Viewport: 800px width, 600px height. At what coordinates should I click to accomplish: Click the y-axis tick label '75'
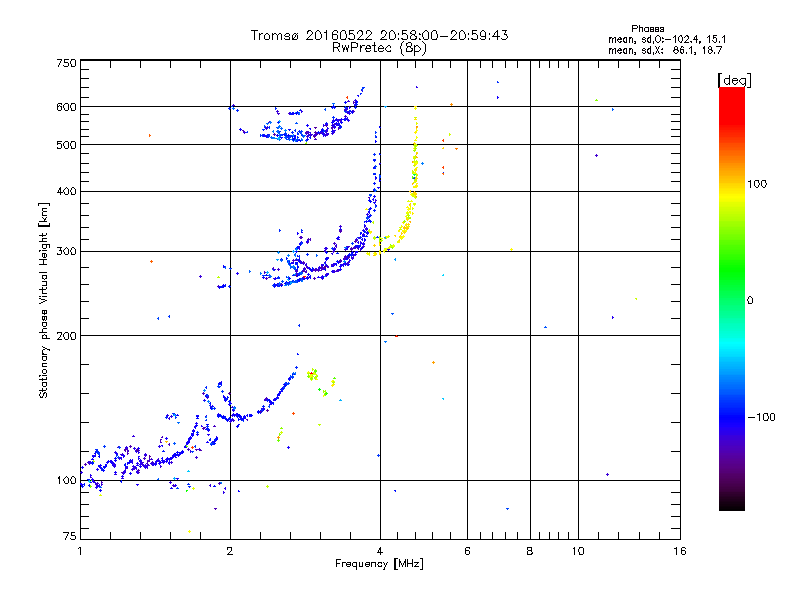point(70,536)
